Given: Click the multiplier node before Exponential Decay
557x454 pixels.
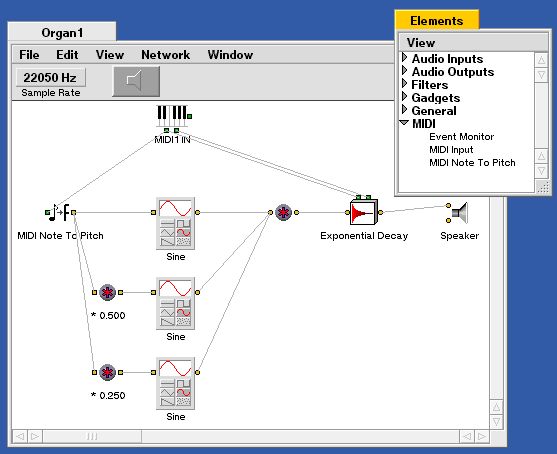Looking at the screenshot, I should tap(283, 212).
